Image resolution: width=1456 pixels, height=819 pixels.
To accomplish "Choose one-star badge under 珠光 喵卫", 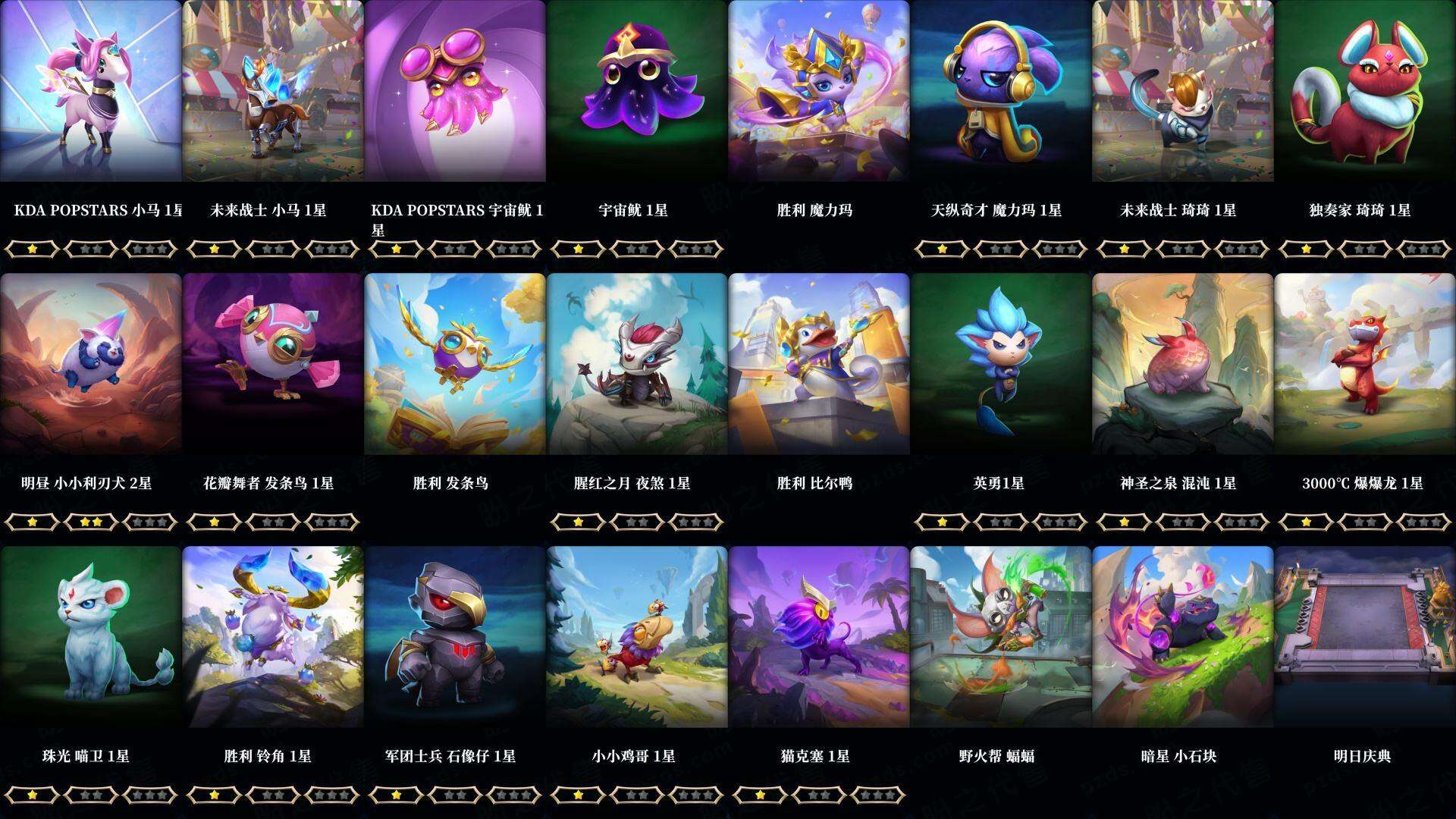I will (32, 795).
